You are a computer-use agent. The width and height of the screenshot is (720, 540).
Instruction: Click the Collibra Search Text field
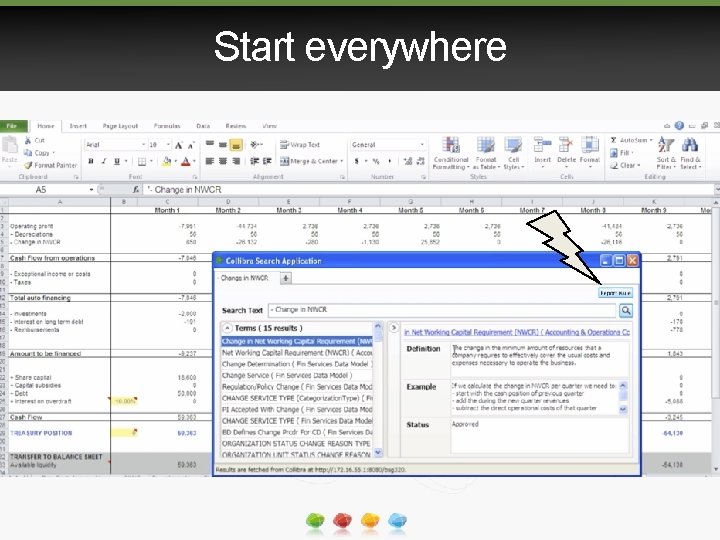[x=441, y=310]
